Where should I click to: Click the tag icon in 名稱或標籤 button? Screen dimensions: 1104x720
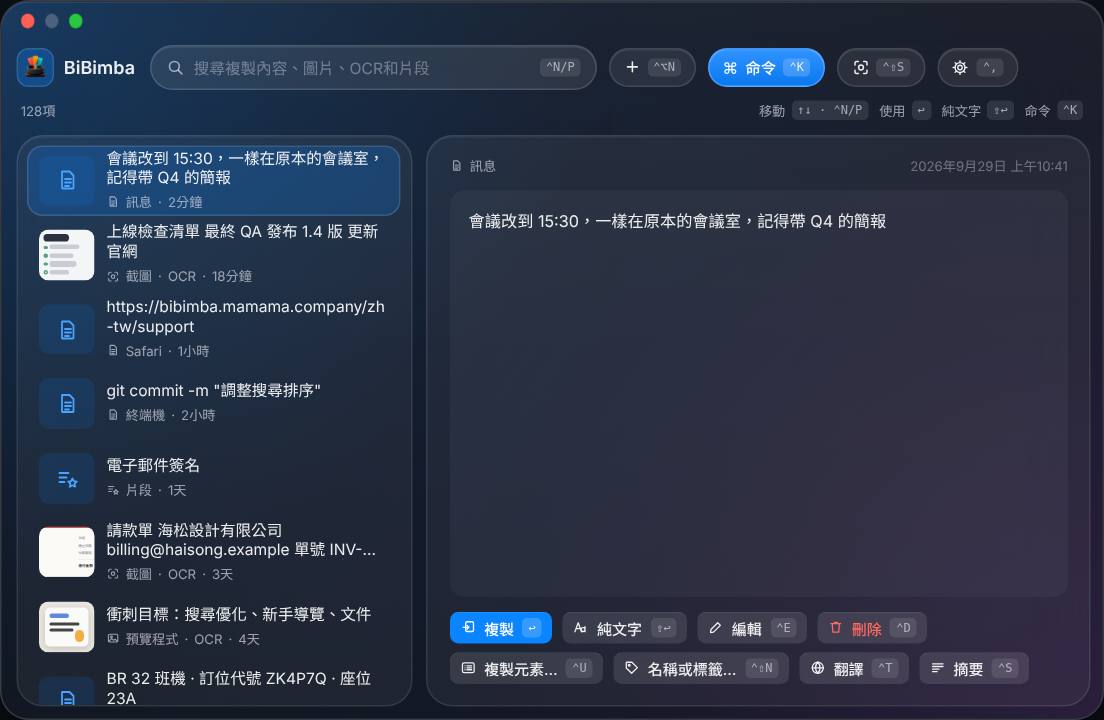(632, 667)
